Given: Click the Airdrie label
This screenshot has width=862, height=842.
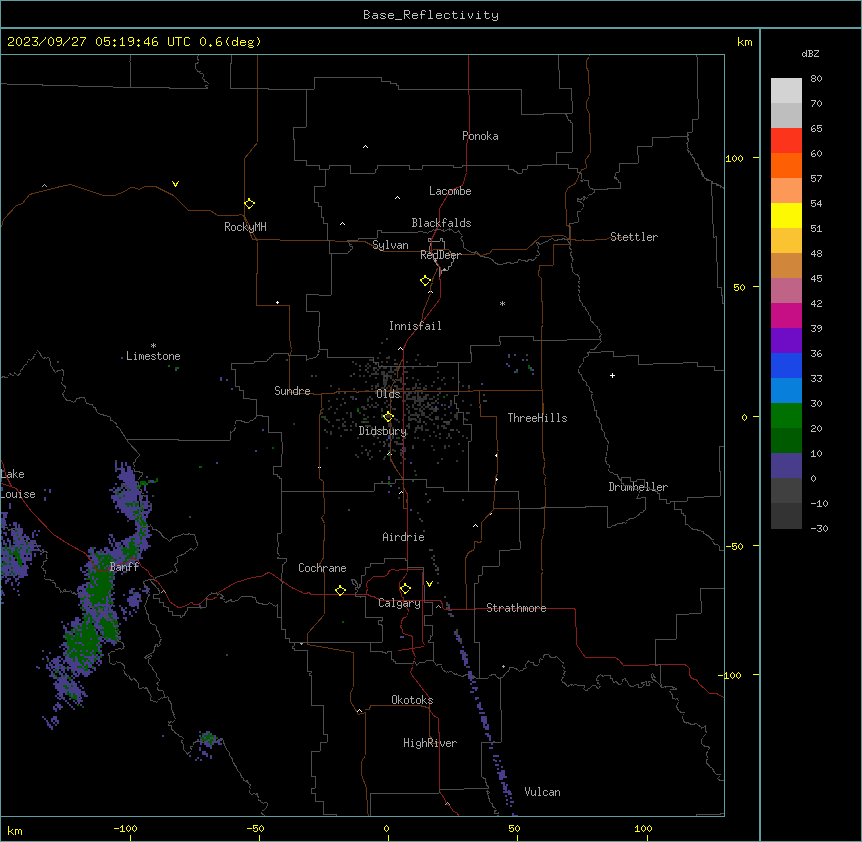Looking at the screenshot, I should 404,537.
